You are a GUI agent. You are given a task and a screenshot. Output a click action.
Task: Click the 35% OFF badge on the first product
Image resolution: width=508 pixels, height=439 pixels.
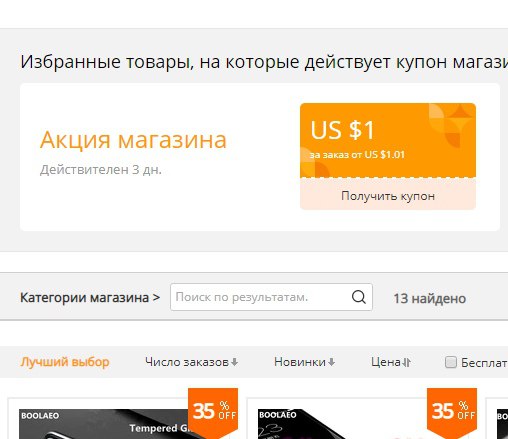[x=213, y=412]
